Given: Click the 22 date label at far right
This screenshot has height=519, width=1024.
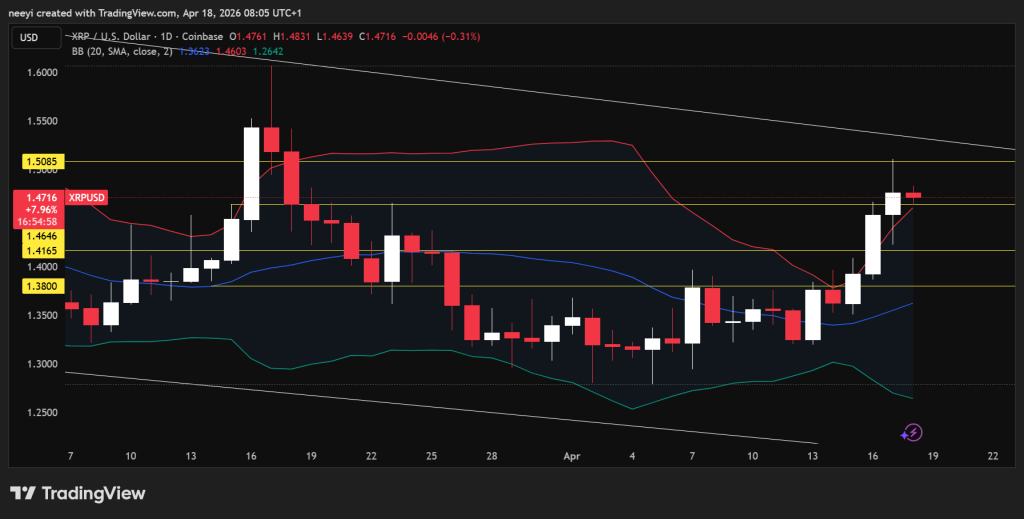Looking at the screenshot, I should [x=992, y=455].
